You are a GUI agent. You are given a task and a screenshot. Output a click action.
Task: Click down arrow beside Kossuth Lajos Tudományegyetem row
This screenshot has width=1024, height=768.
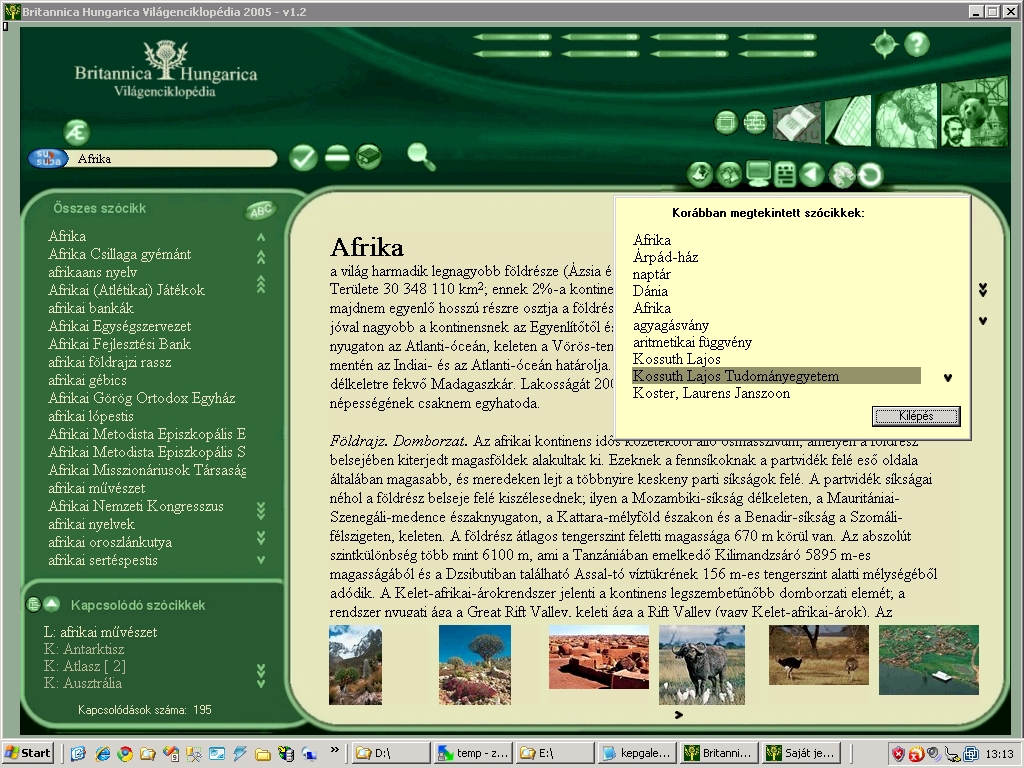(948, 377)
